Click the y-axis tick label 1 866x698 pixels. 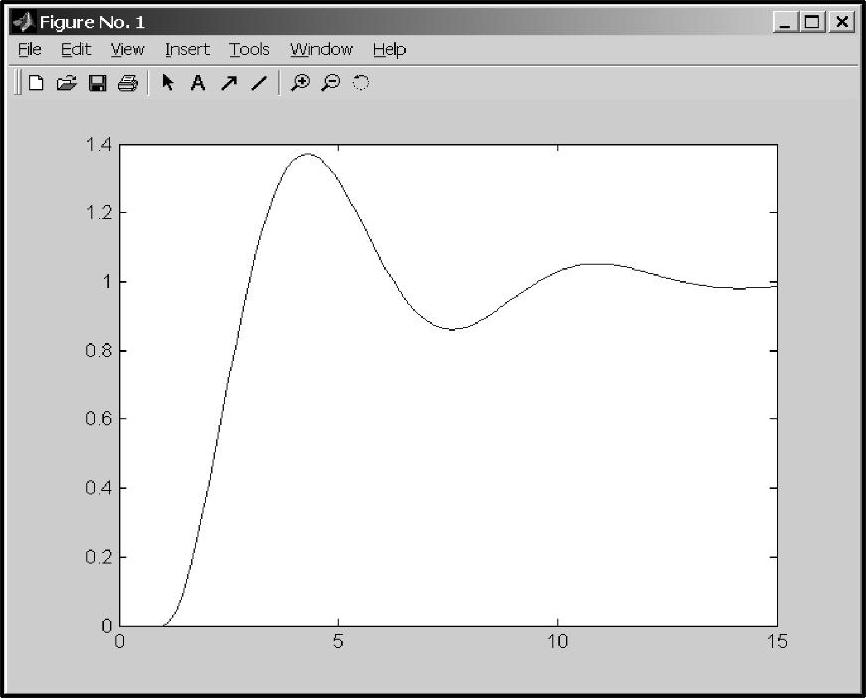[107, 282]
